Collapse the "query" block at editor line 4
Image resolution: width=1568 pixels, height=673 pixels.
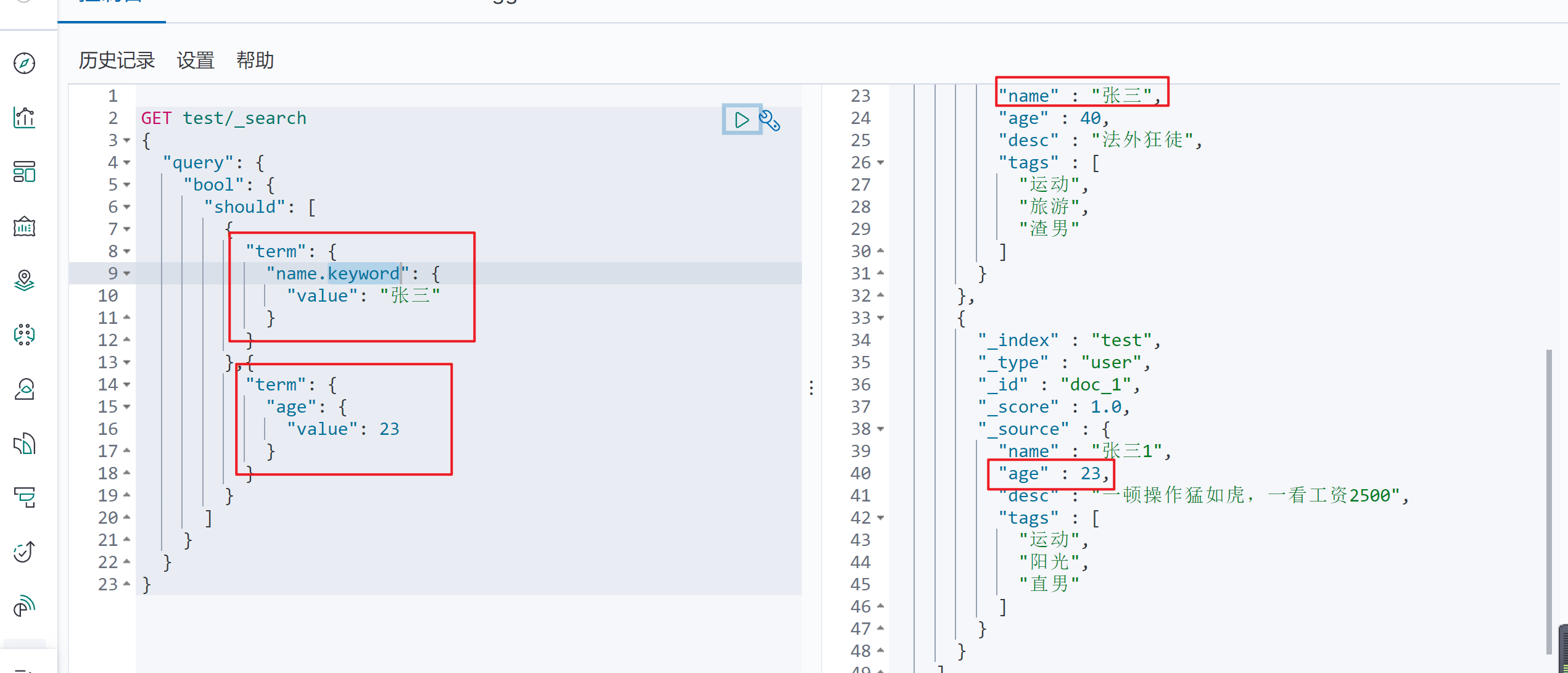point(126,163)
